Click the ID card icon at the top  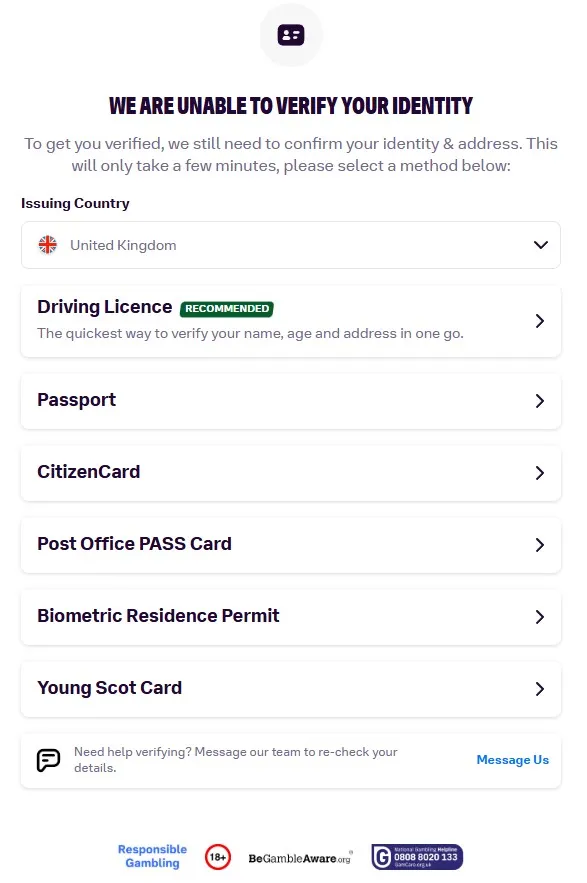tap(291, 35)
